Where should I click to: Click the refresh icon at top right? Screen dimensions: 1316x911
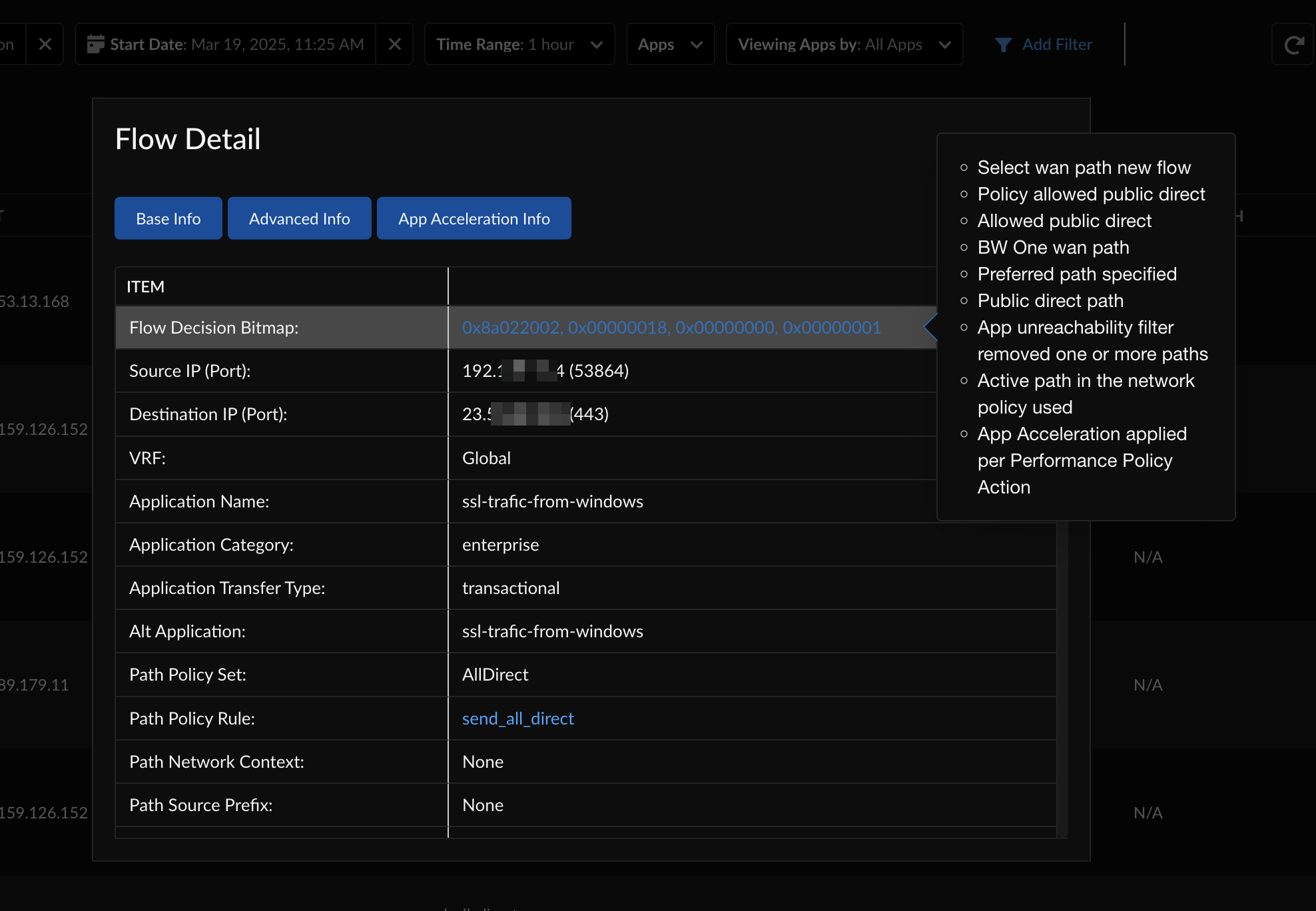pos(1293,45)
